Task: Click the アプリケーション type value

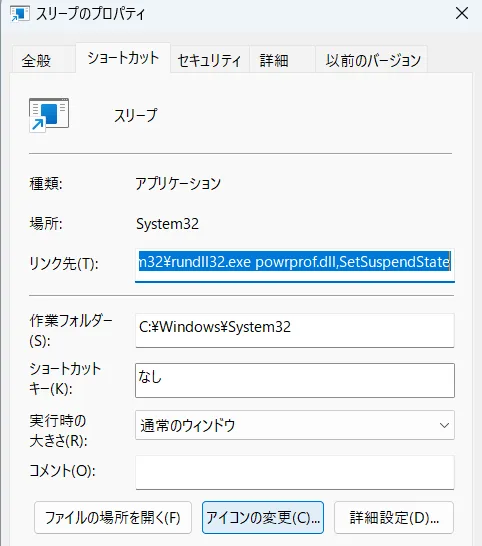Action: (x=178, y=184)
